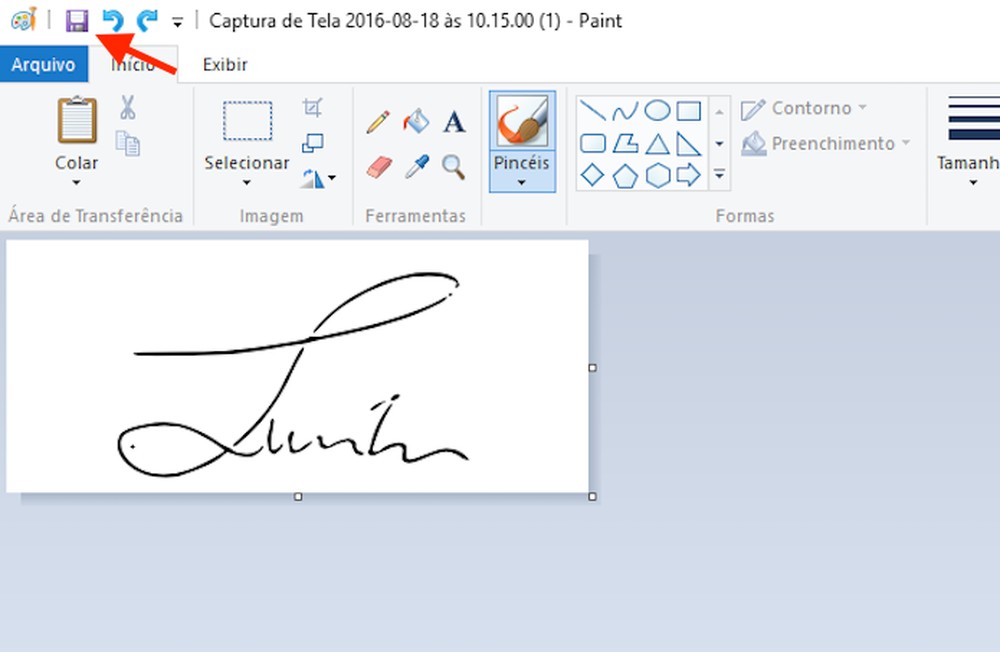Select the Line shape

click(592, 110)
